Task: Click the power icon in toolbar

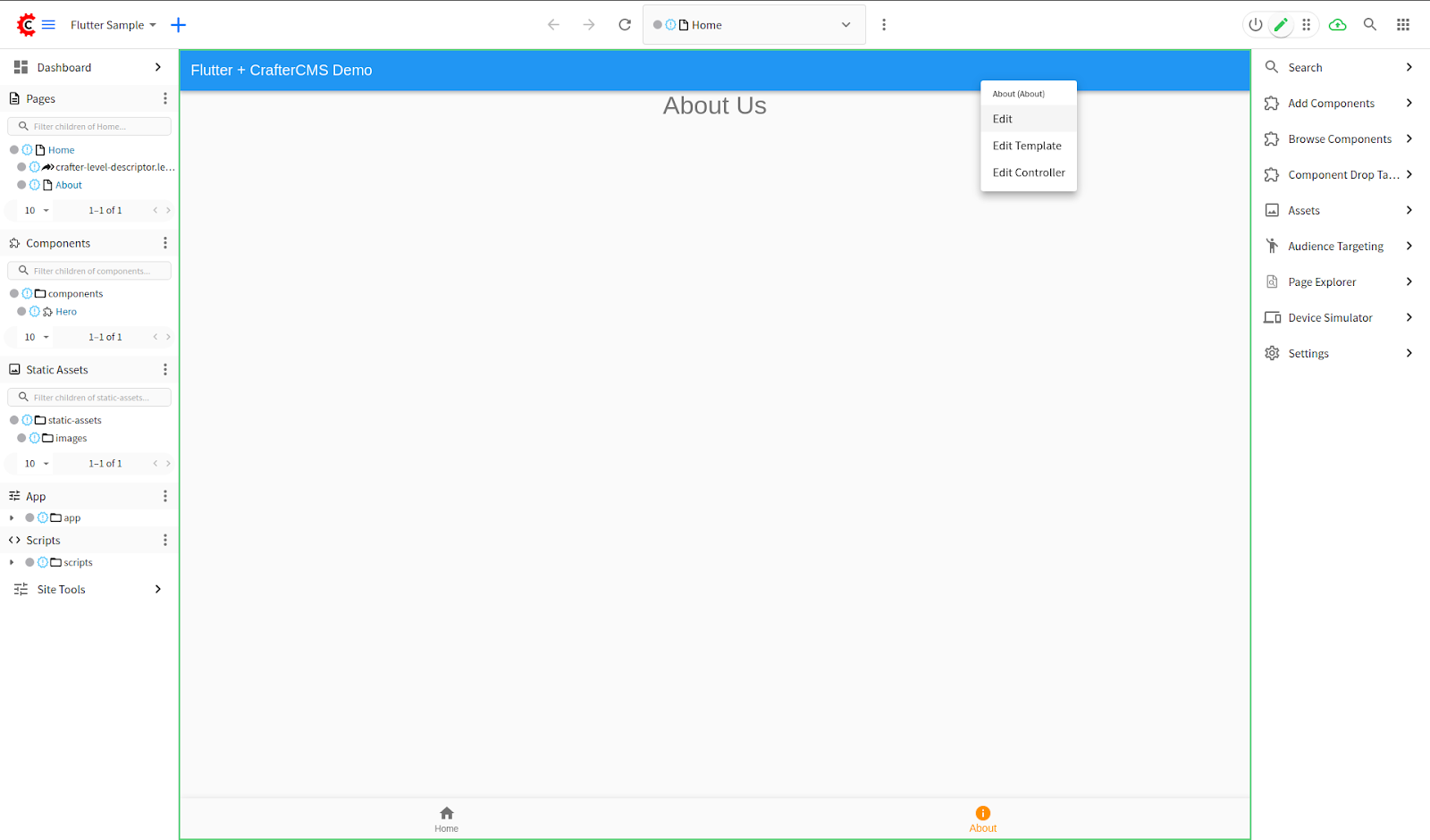Action: click(x=1256, y=25)
